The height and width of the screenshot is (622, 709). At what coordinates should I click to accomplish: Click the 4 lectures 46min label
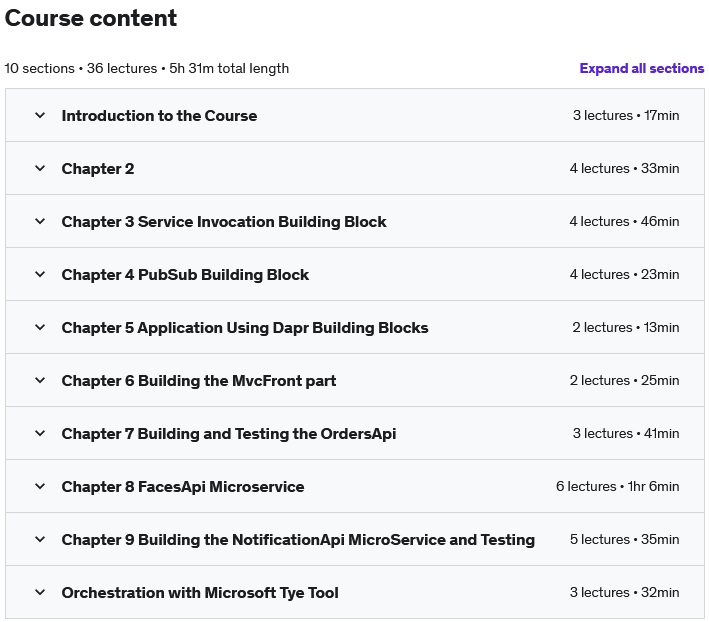point(624,221)
